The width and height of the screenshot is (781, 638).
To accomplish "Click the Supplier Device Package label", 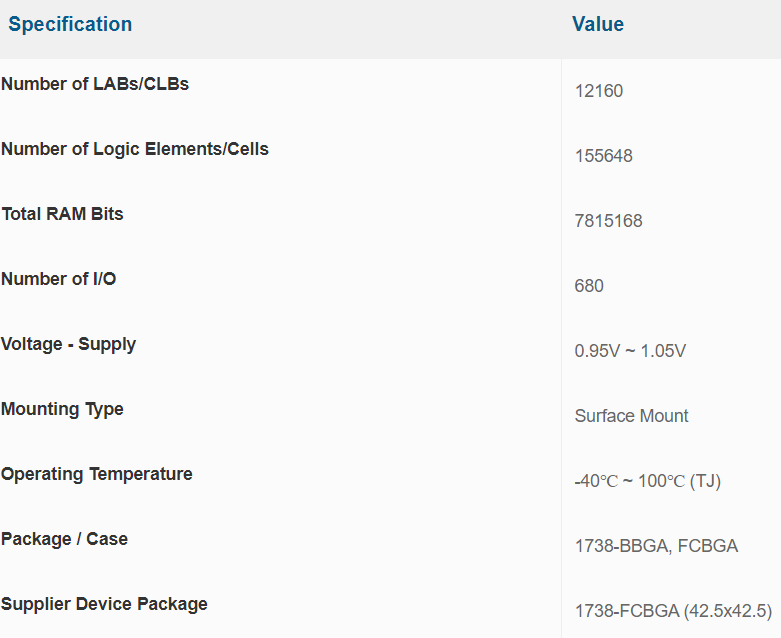I will tap(105, 604).
